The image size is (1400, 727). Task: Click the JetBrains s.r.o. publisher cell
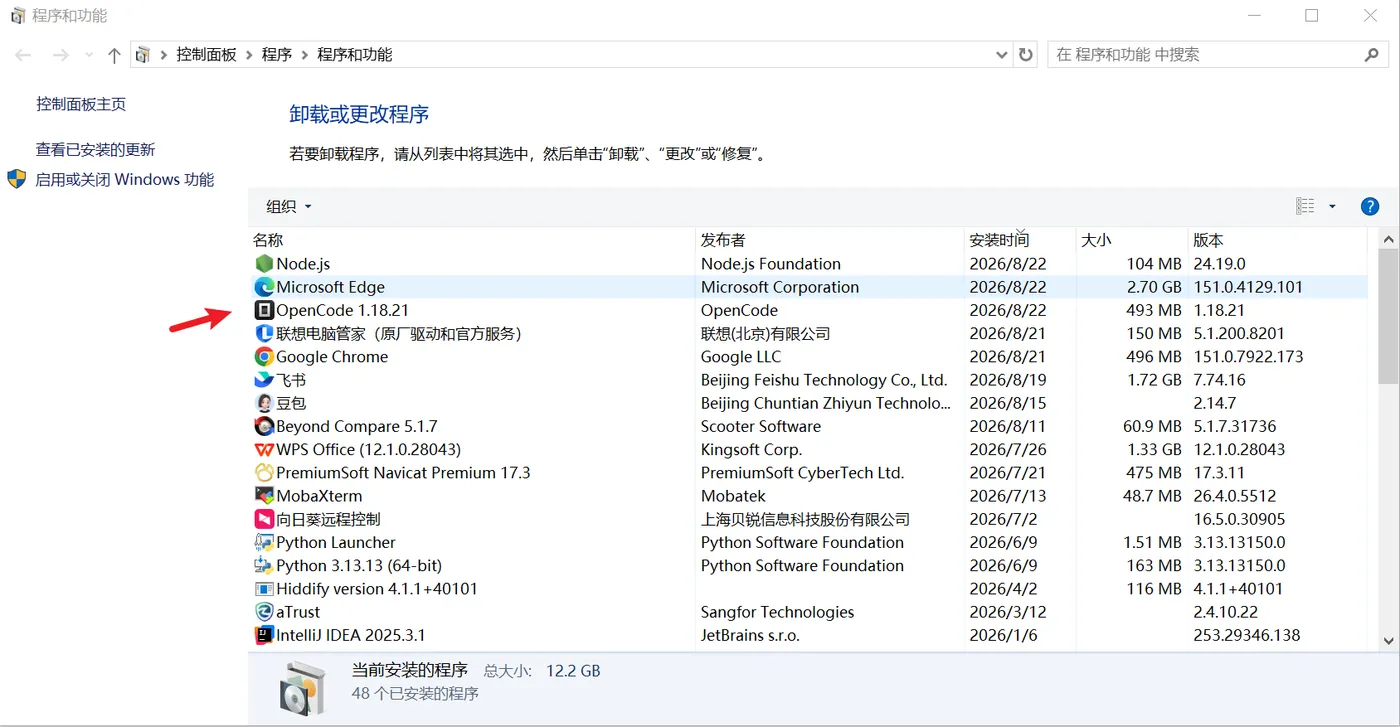751,635
